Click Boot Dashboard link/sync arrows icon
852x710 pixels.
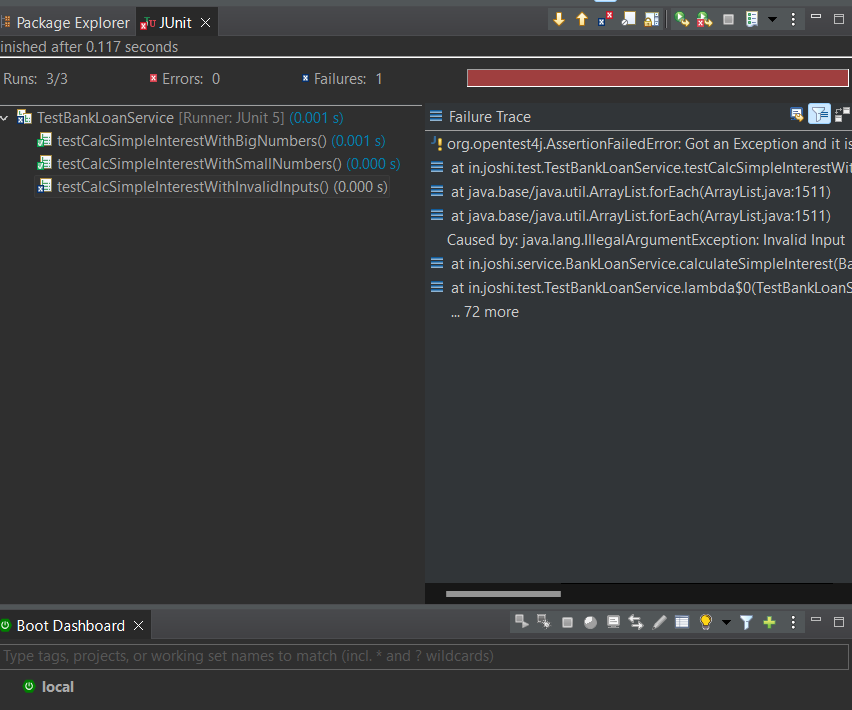(x=636, y=622)
